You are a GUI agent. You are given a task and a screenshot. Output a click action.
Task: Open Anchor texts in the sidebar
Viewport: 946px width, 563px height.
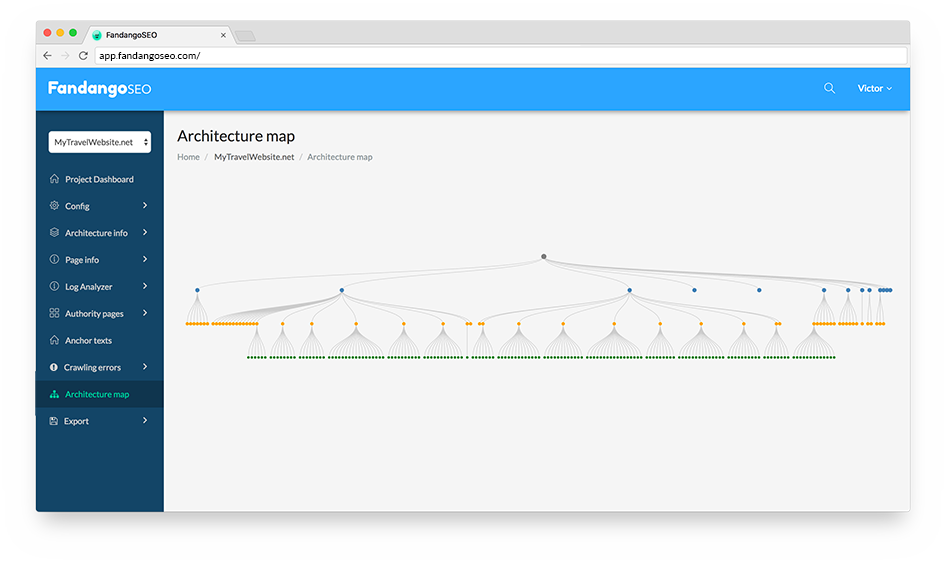(x=88, y=340)
